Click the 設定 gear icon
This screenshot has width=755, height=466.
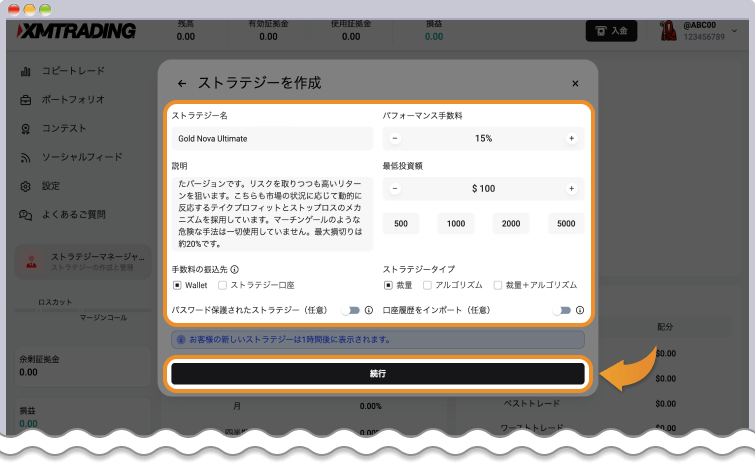pos(26,186)
